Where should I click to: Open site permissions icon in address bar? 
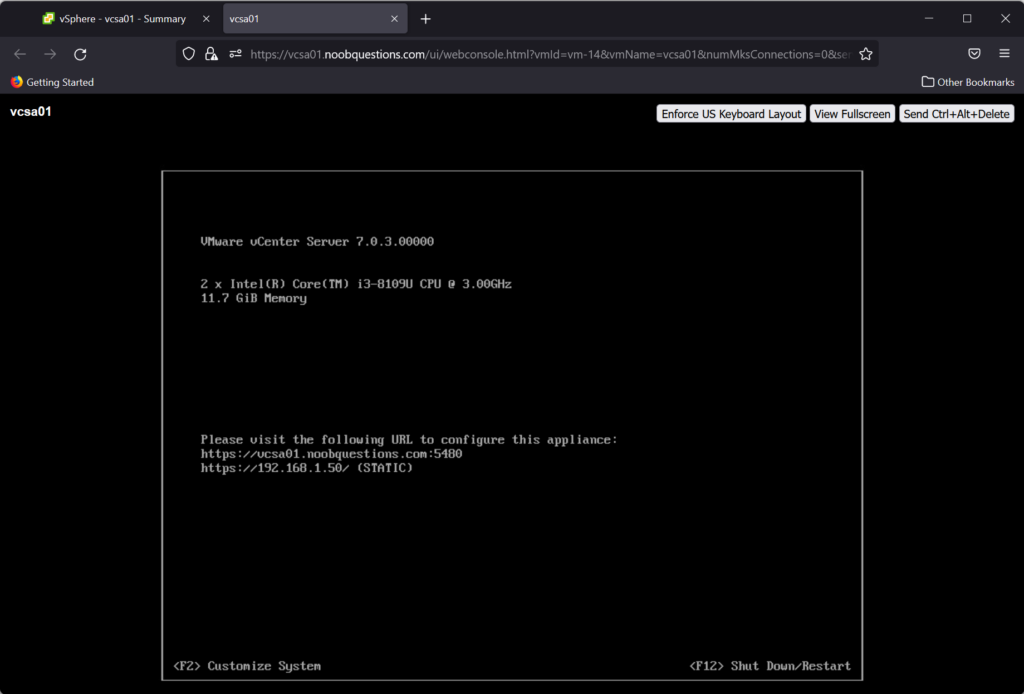click(x=235, y=54)
